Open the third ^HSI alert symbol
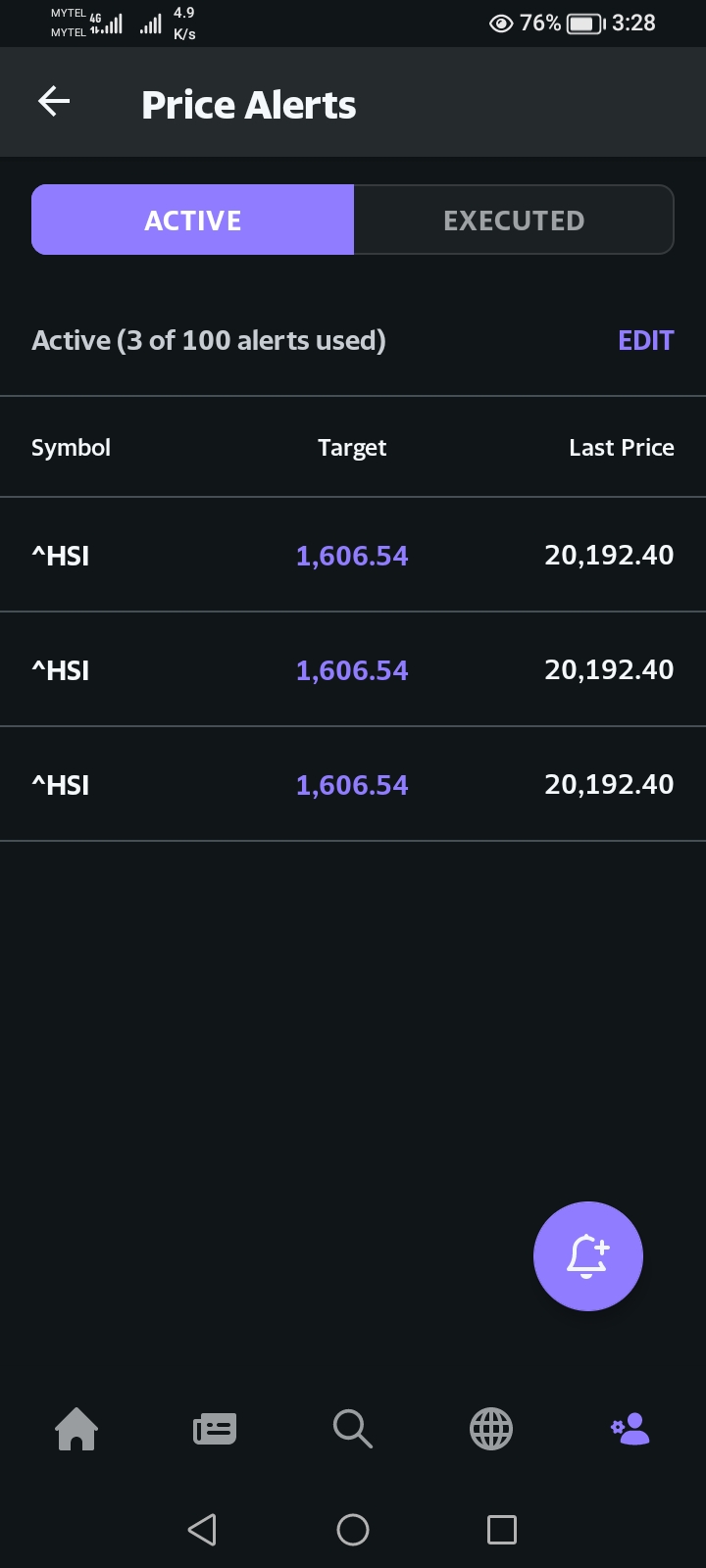Viewport: 706px width, 1568px height. (x=61, y=785)
